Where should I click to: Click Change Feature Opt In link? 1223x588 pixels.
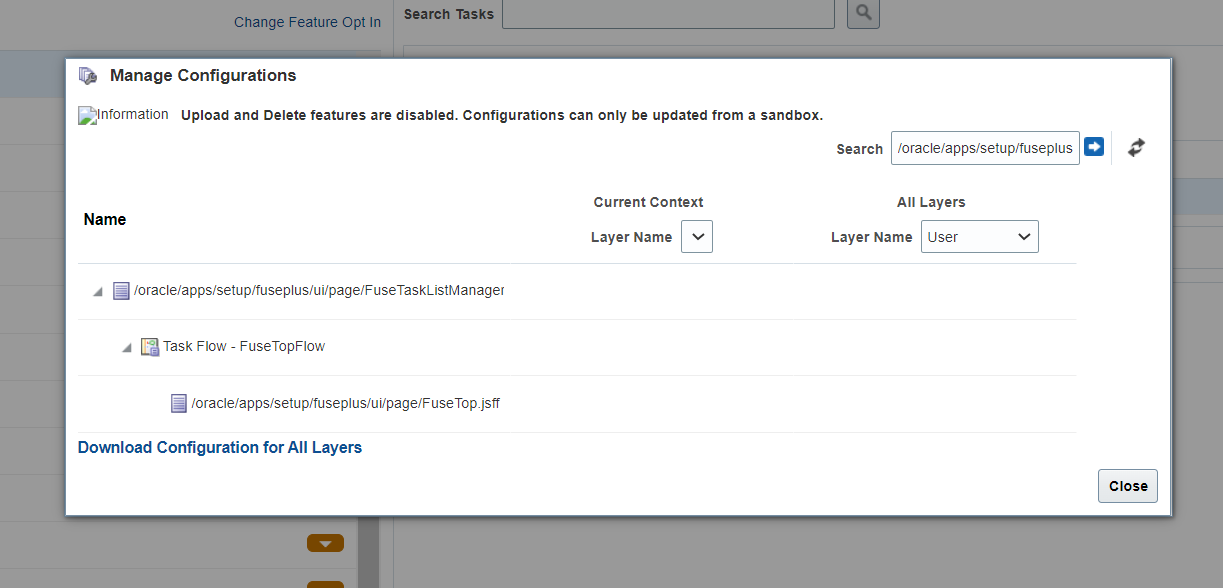point(307,22)
